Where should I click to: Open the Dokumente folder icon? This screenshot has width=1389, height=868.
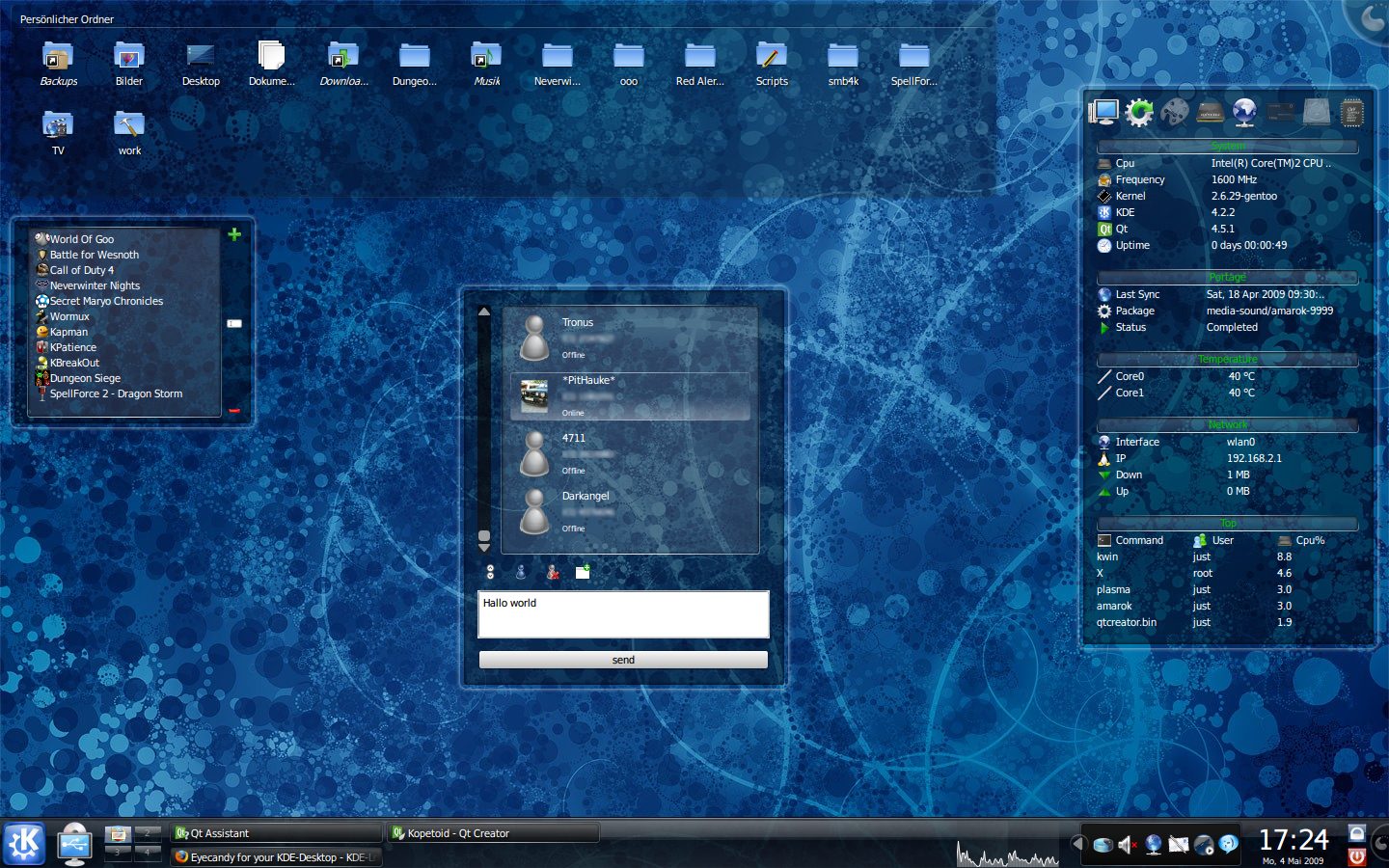[272, 57]
